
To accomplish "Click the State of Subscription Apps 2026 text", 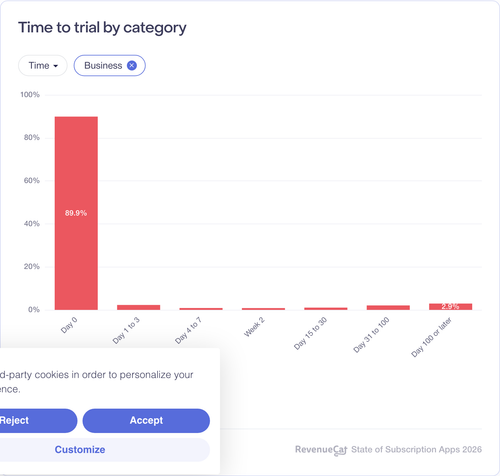I will [417, 450].
